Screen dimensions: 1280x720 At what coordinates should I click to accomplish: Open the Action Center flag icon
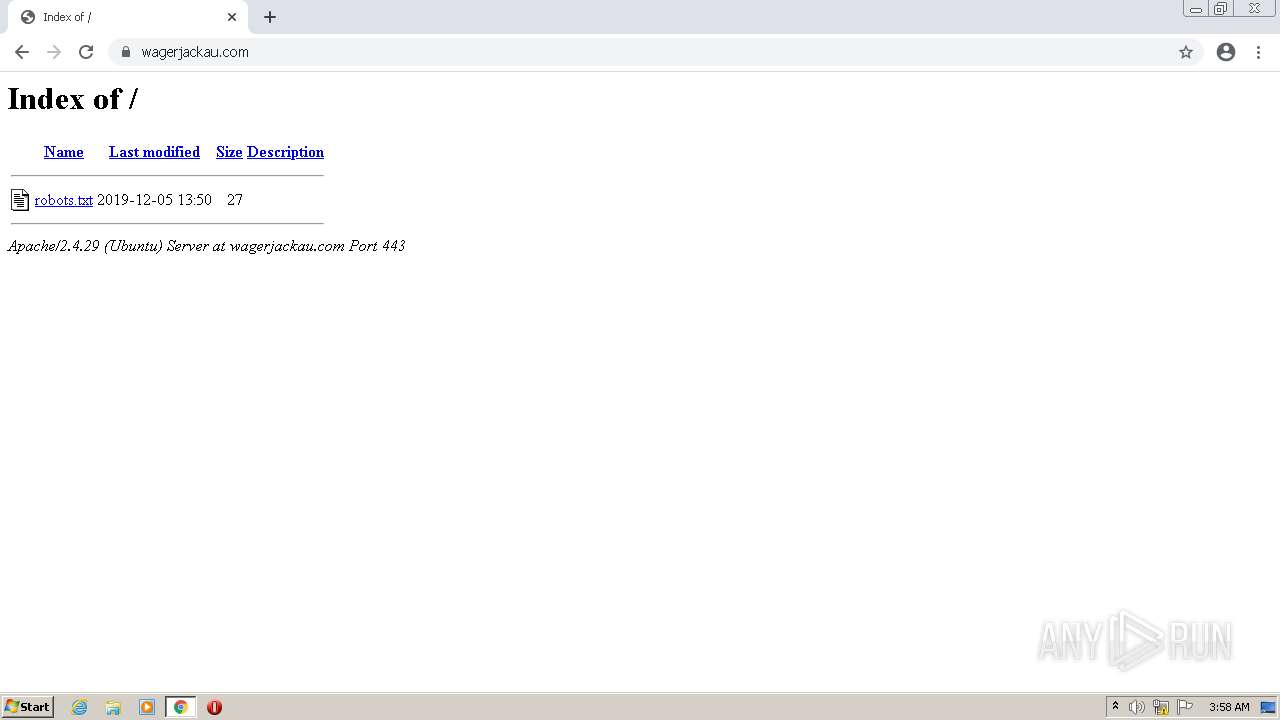pyautogui.click(x=1185, y=707)
